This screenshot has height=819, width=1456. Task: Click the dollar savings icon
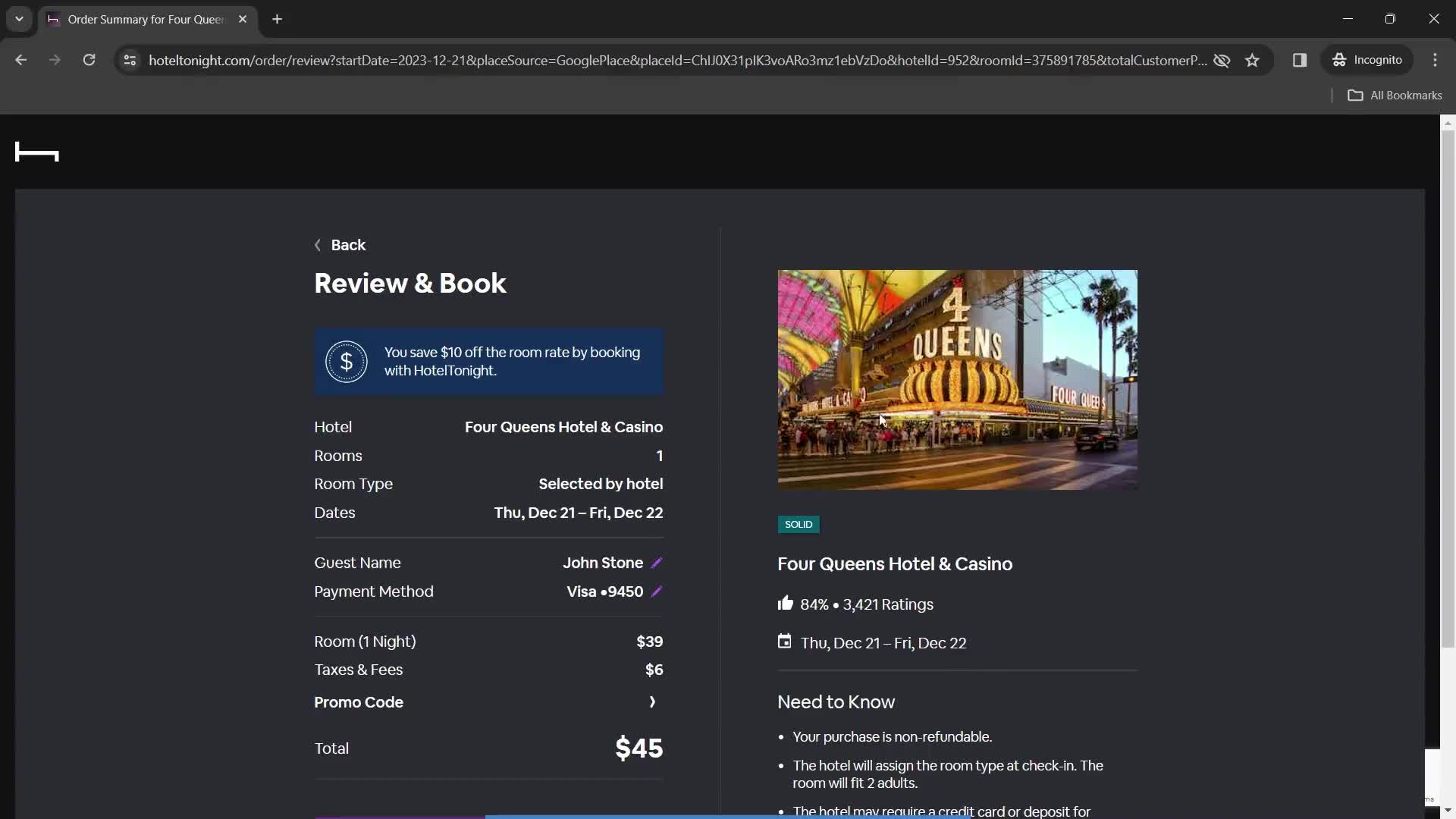pos(347,362)
